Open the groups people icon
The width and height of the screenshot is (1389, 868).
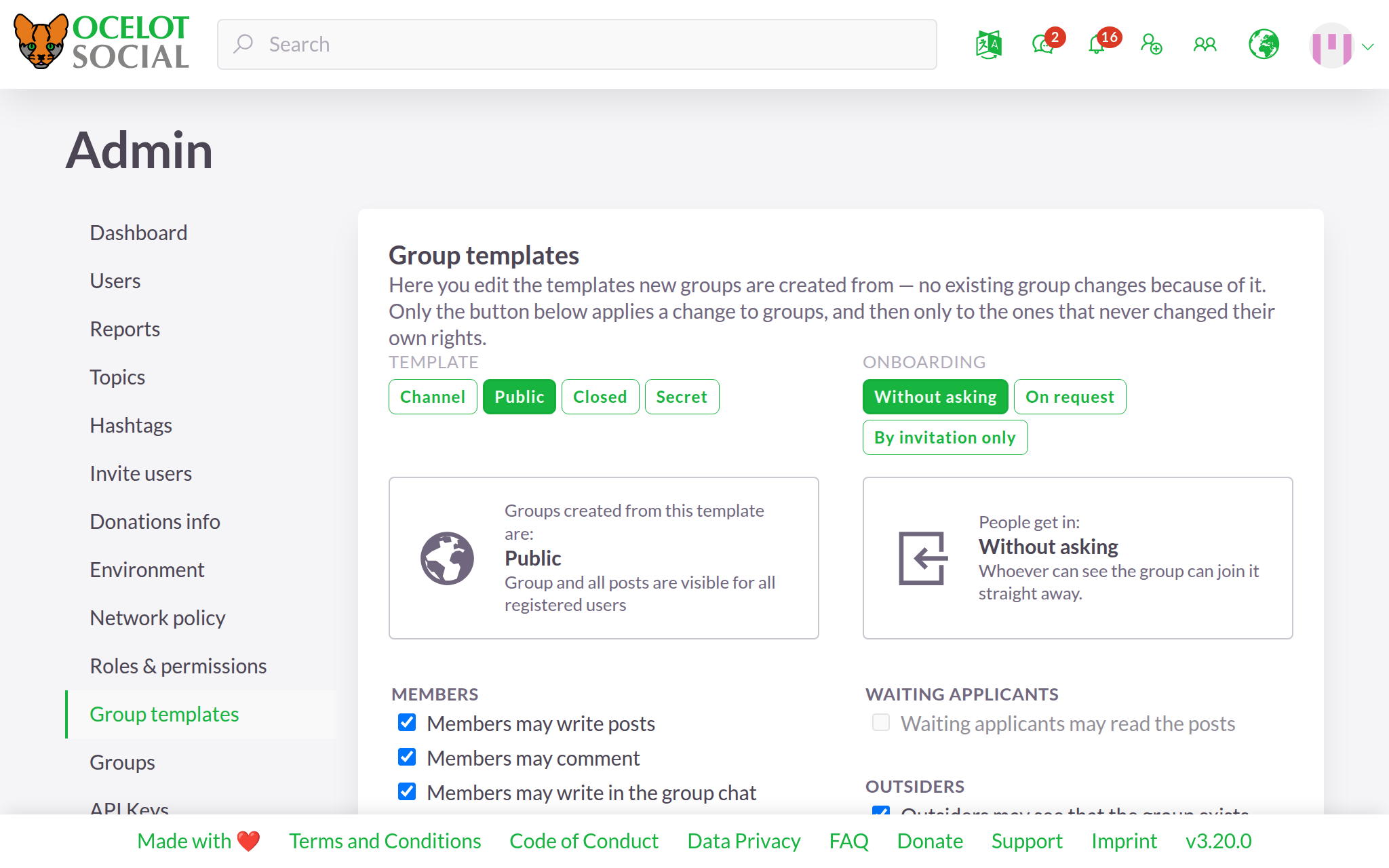pyautogui.click(x=1205, y=45)
